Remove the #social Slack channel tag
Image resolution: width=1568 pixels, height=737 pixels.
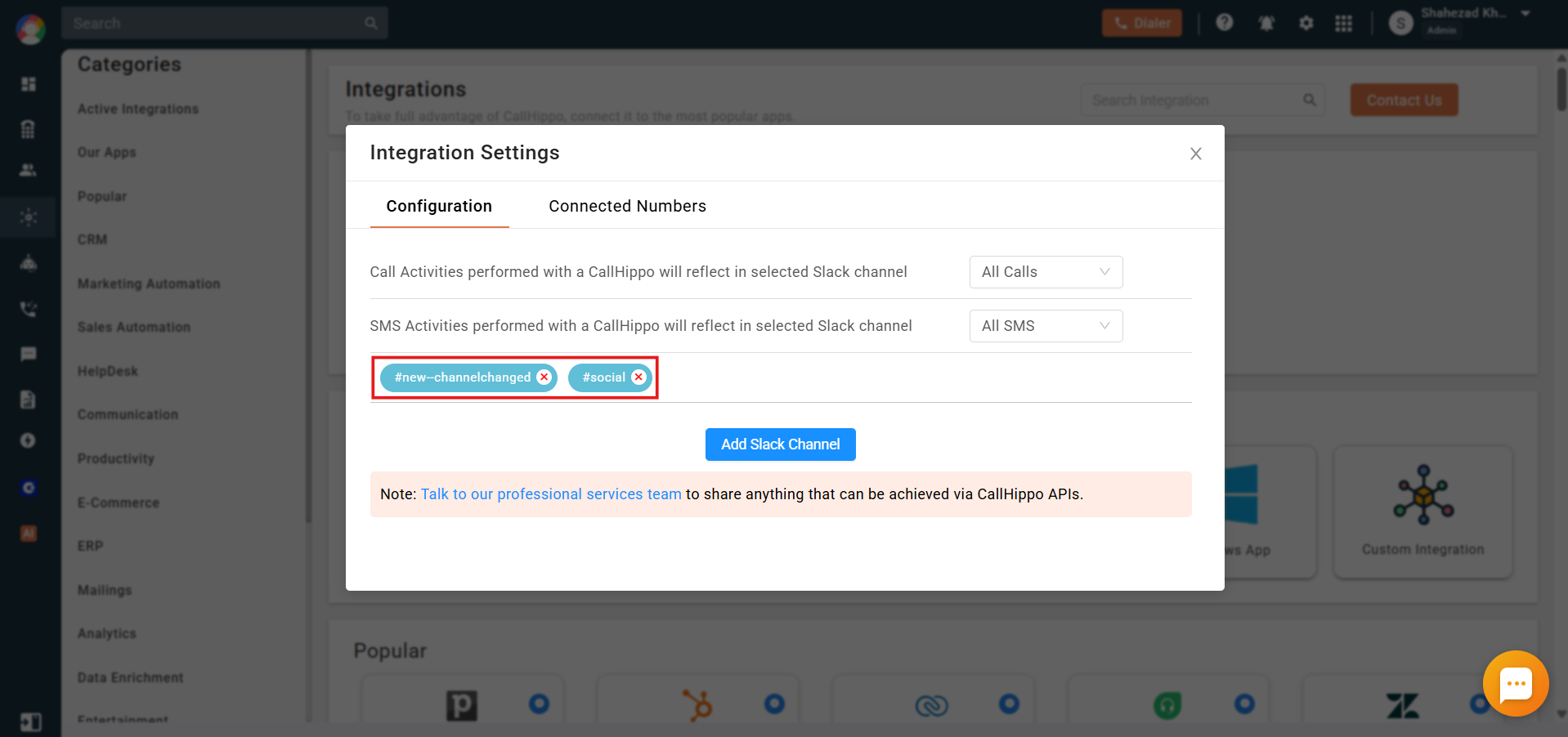pyautogui.click(x=638, y=377)
